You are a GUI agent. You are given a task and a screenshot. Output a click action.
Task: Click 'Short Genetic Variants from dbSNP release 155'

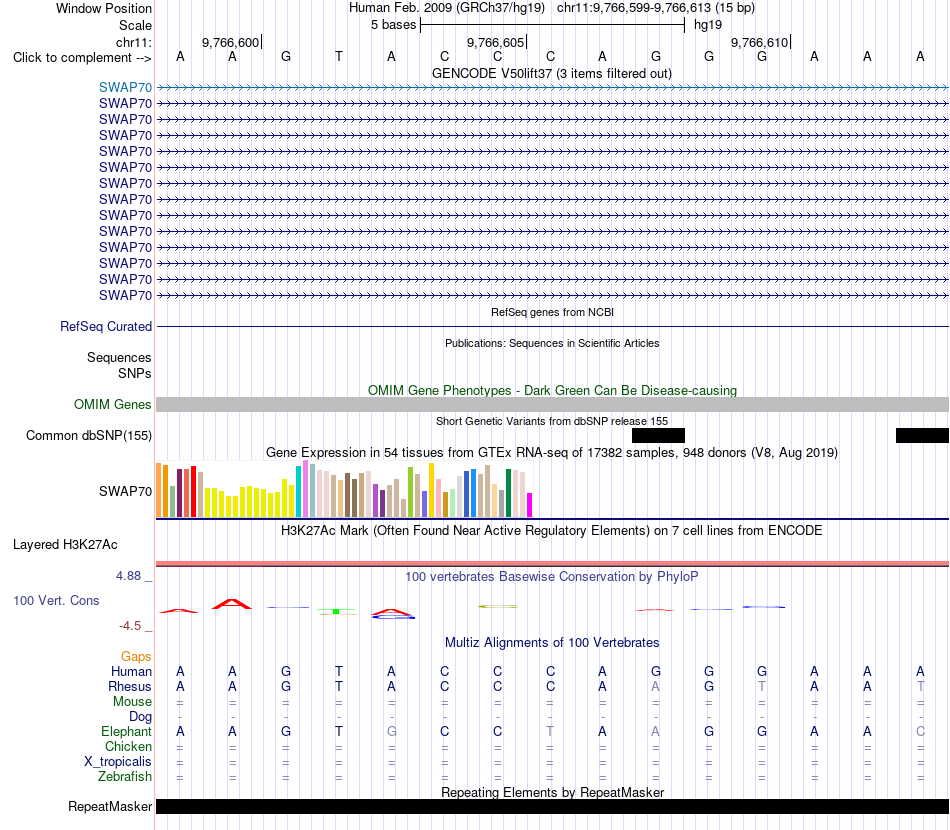tap(552, 421)
